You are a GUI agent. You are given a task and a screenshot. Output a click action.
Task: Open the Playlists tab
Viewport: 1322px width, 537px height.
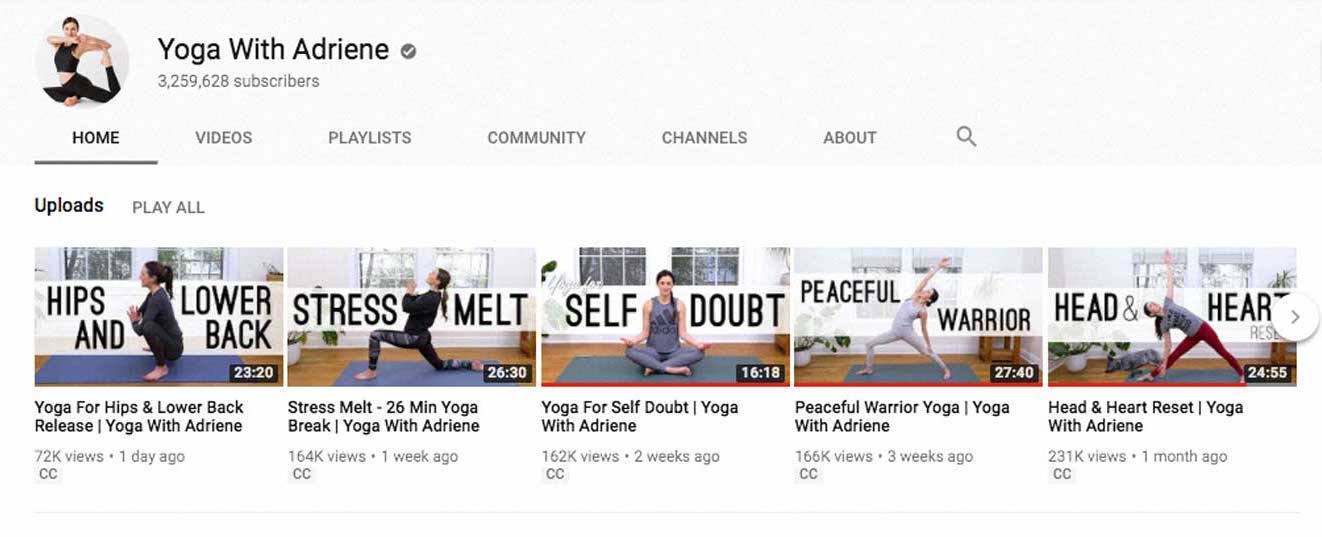tap(369, 138)
